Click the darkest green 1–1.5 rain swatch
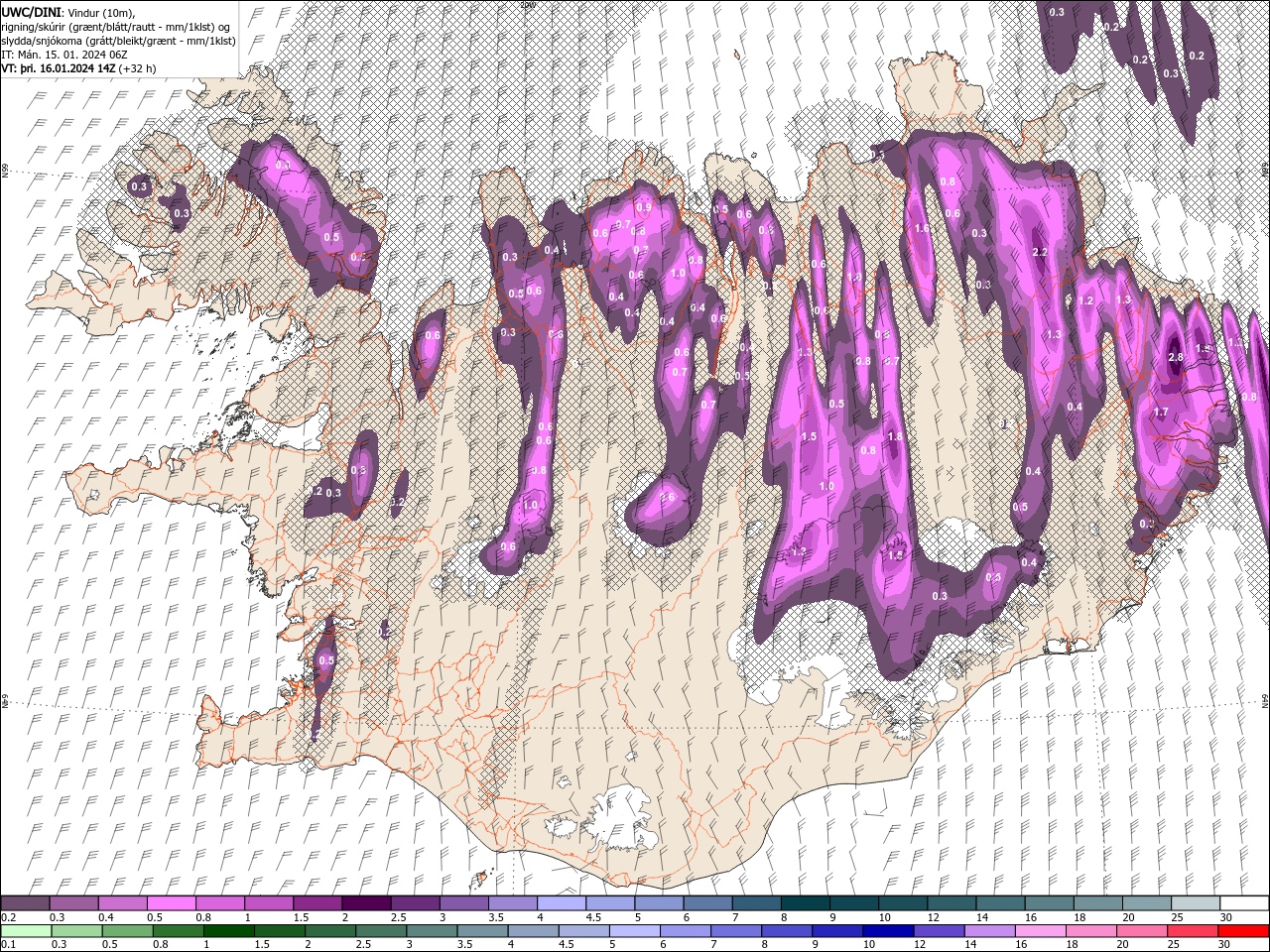Screen dimensions: 1270x952 point(228,931)
